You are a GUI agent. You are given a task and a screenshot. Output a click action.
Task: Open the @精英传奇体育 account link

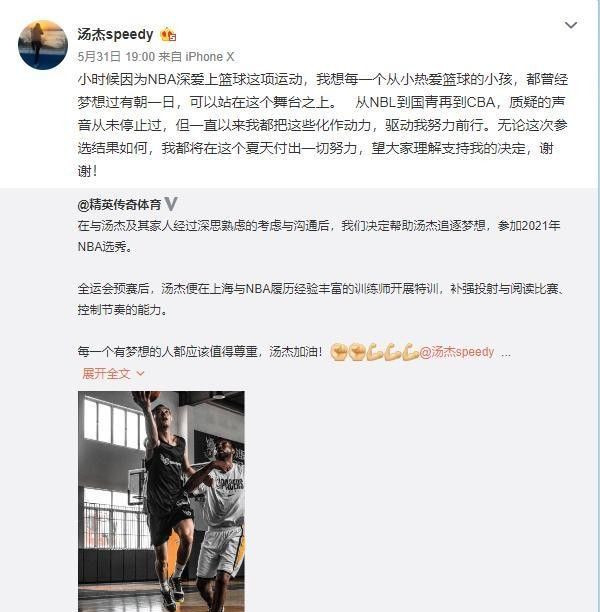[x=119, y=205]
